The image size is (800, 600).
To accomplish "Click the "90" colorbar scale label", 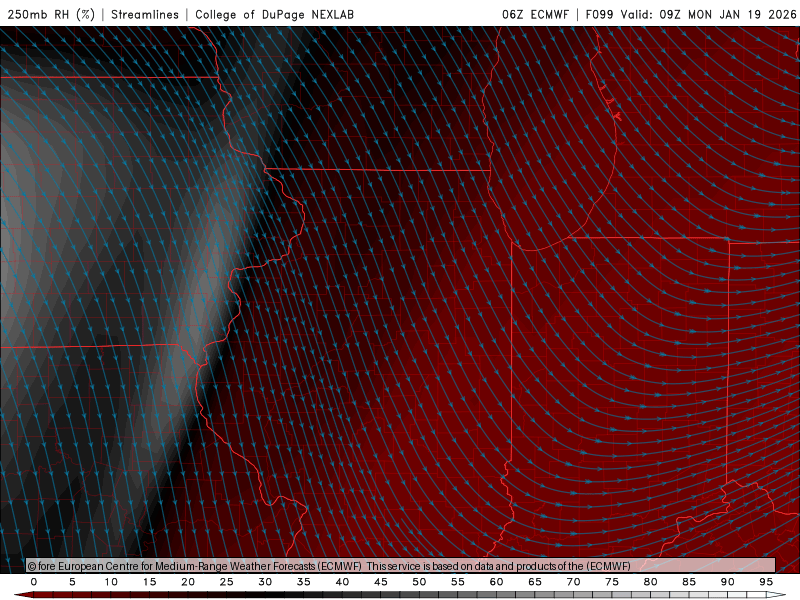I will coord(727,582).
